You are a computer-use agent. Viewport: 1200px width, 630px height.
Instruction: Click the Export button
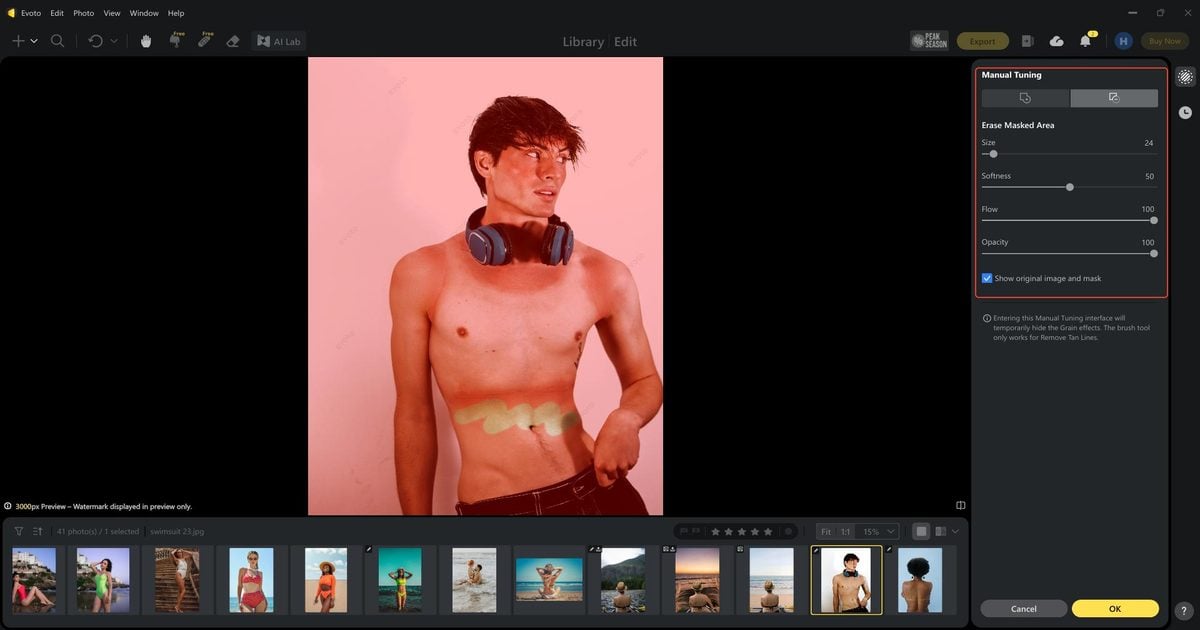982,41
